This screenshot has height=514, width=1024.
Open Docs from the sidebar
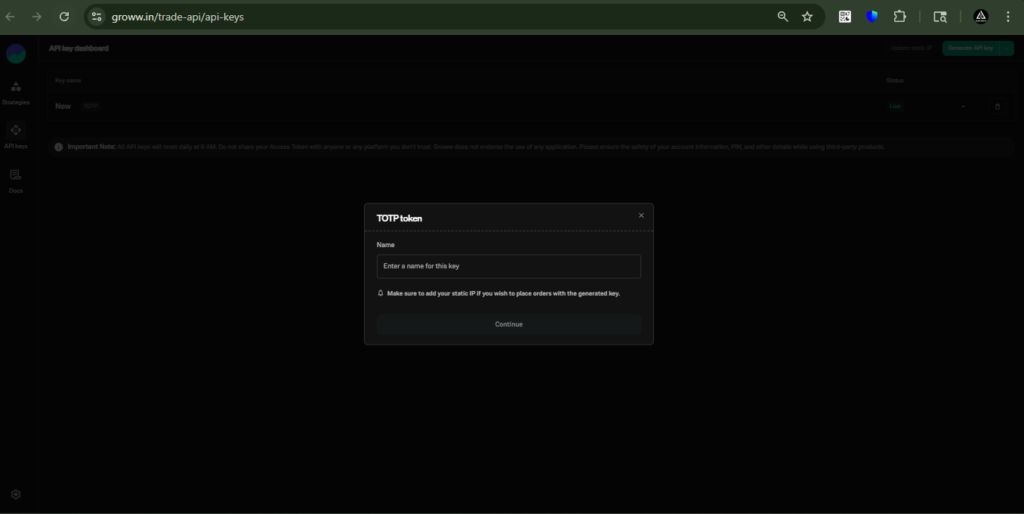click(x=16, y=179)
